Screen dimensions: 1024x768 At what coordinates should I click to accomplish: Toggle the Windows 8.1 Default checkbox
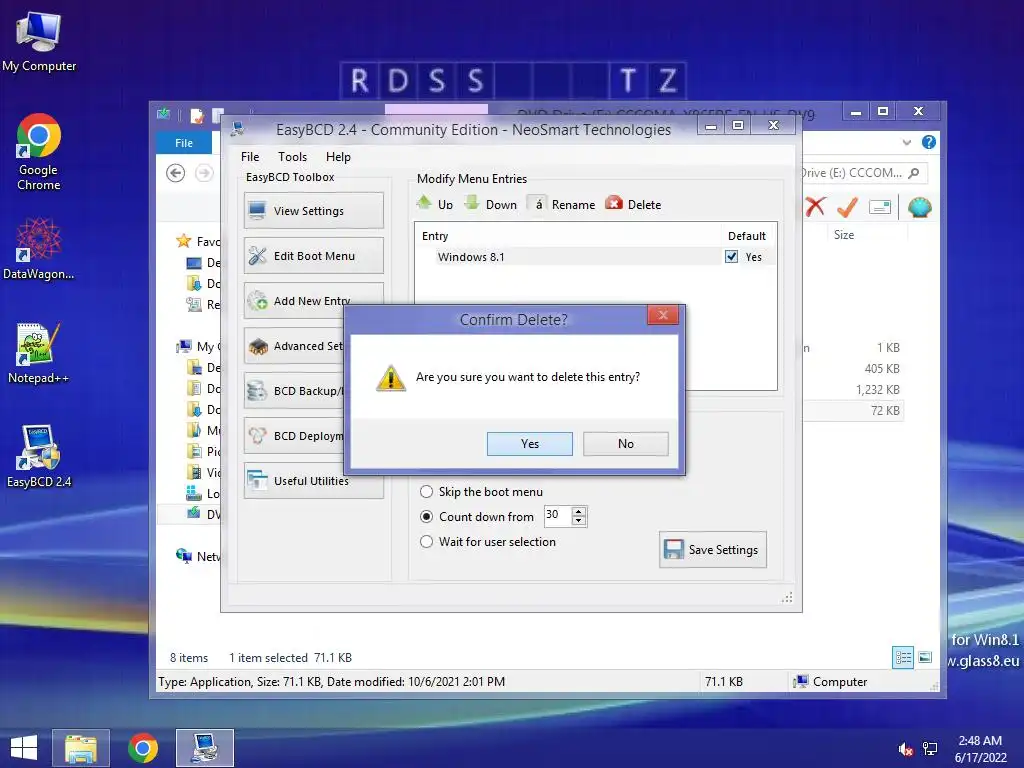point(731,257)
